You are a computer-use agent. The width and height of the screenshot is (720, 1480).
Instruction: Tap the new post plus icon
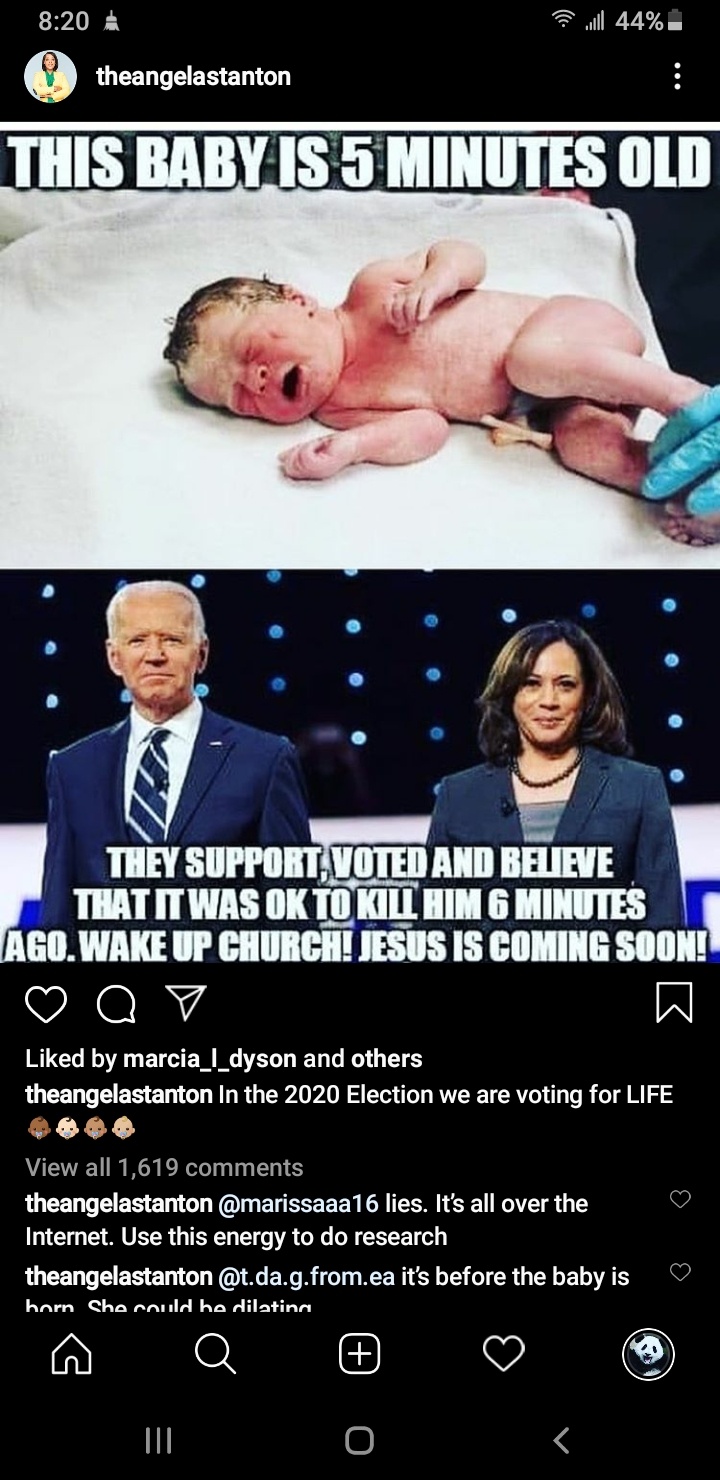[x=360, y=1355]
